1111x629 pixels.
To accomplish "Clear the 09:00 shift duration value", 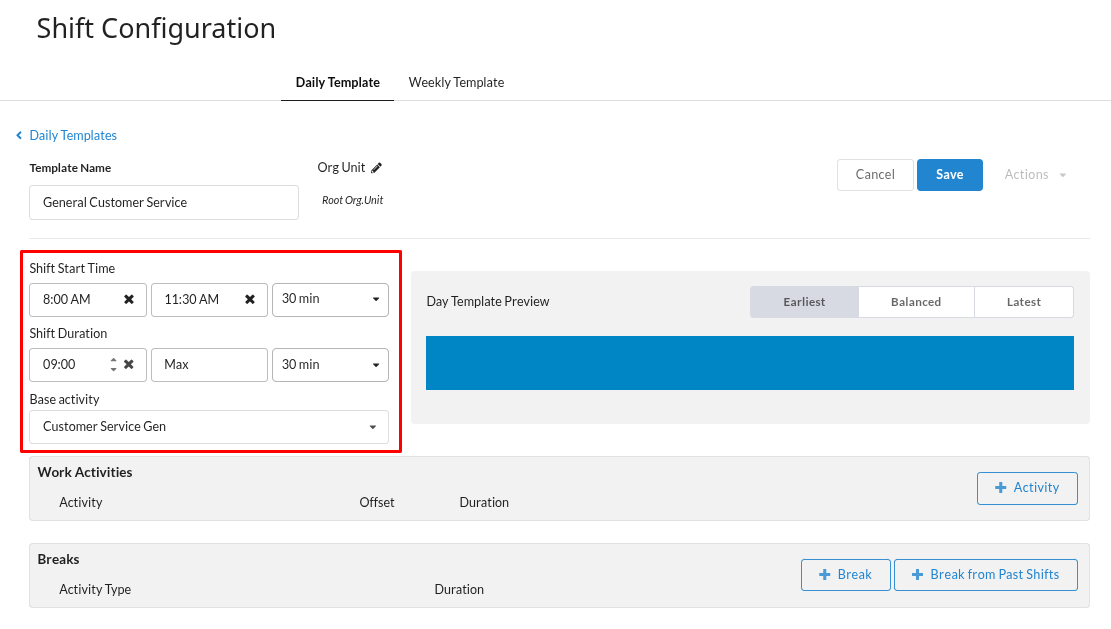I will pos(129,365).
